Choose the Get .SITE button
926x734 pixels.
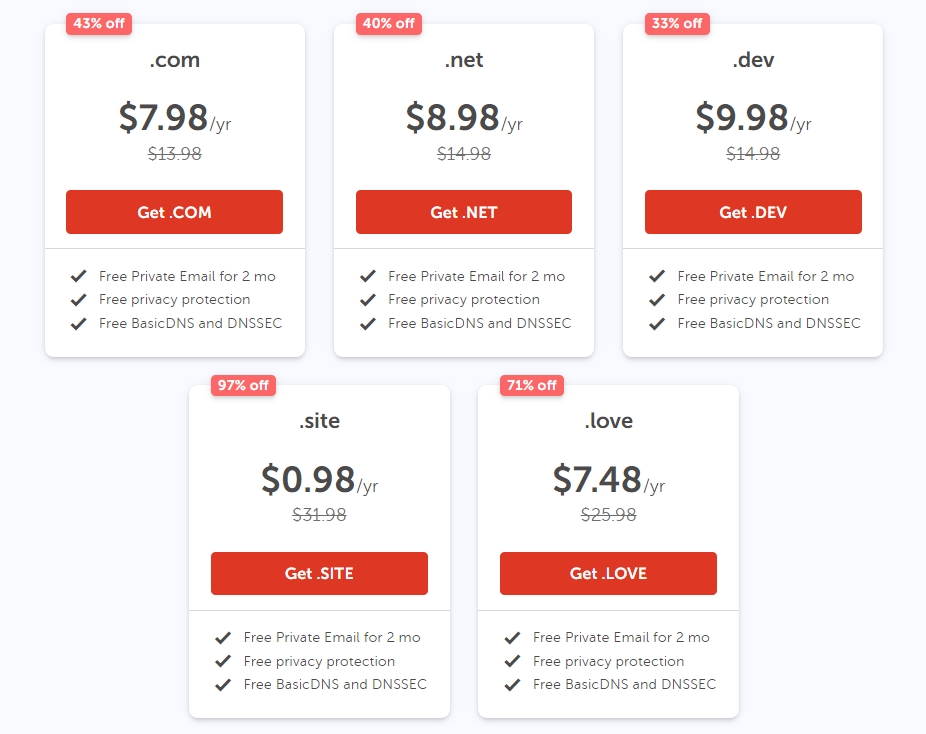319,574
